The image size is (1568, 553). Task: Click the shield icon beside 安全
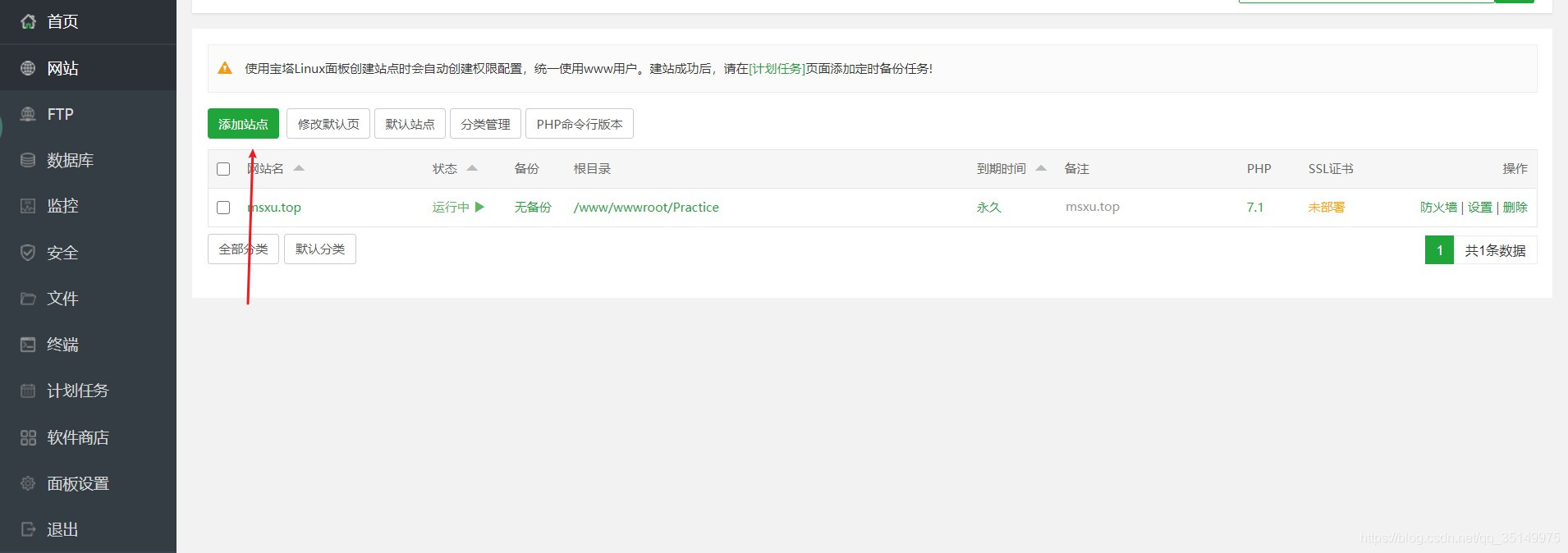(28, 253)
